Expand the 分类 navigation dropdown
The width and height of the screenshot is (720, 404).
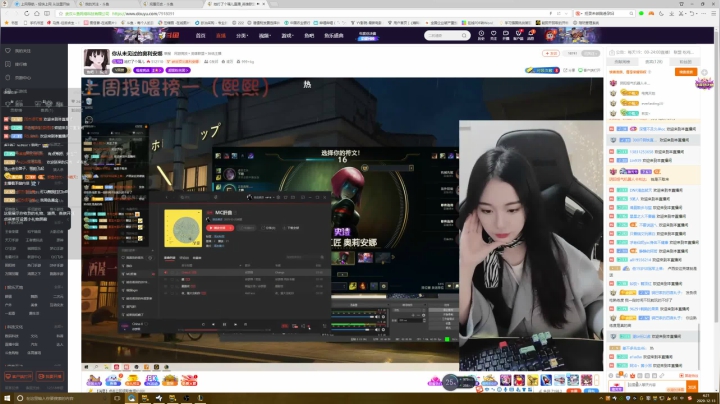point(242,35)
